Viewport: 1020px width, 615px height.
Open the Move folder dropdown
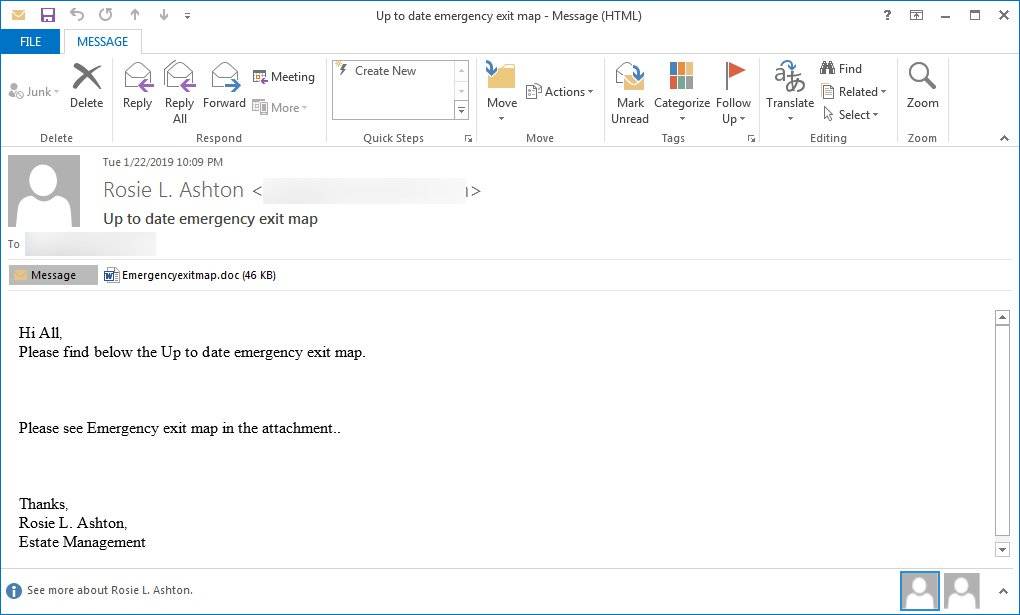pyautogui.click(x=501, y=92)
